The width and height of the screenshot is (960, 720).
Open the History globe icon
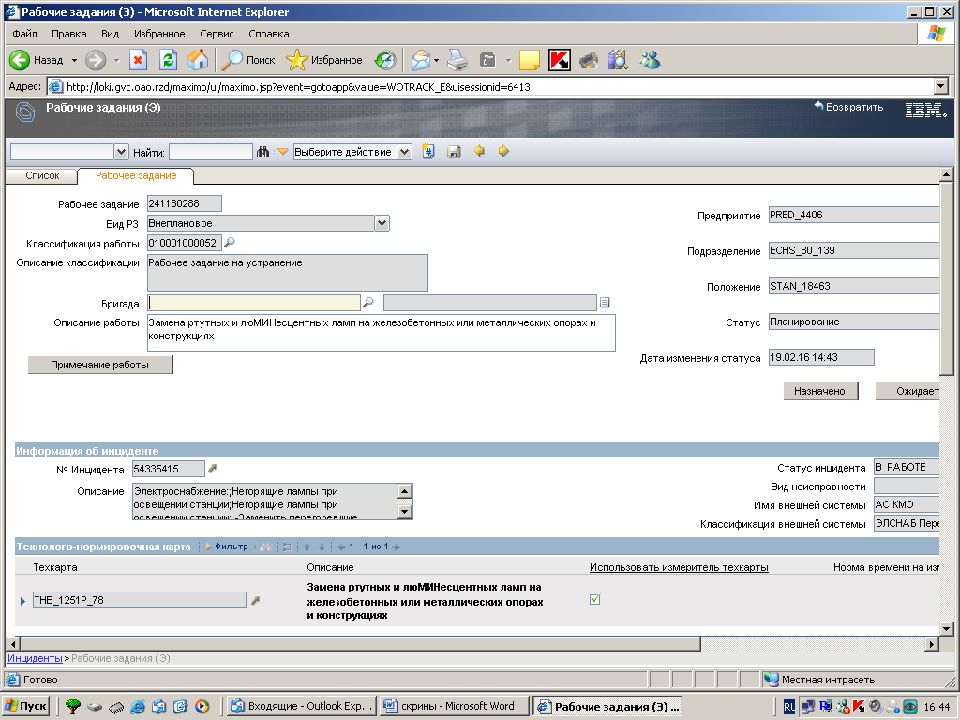pos(385,60)
